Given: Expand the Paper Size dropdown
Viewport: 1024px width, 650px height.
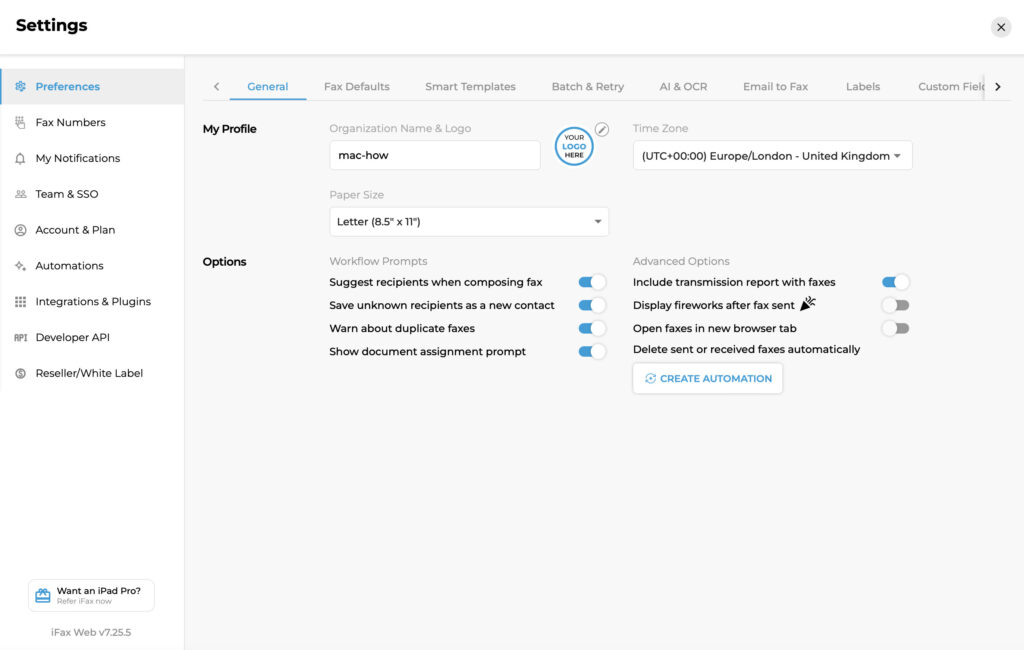Looking at the screenshot, I should point(468,222).
